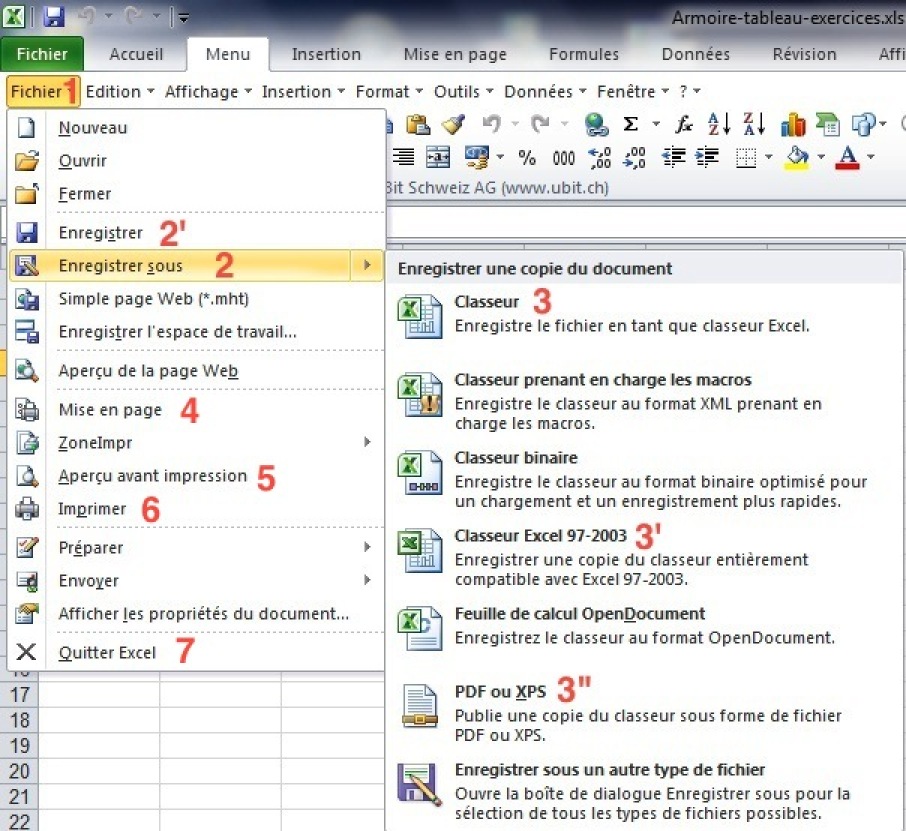Switch to the Insertion ribbon tab
906x831 pixels.
(x=326, y=54)
